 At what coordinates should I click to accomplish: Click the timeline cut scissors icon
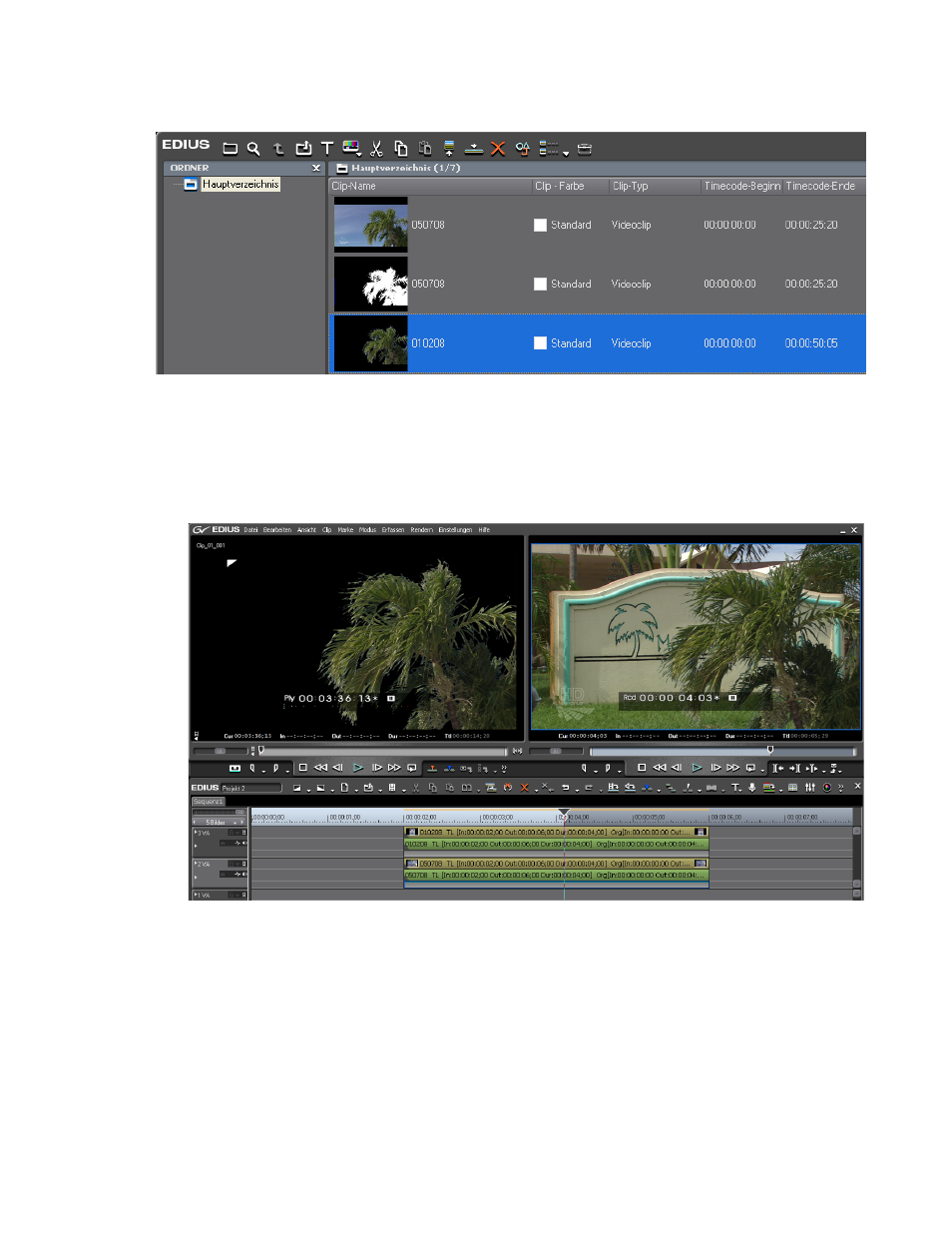click(416, 788)
